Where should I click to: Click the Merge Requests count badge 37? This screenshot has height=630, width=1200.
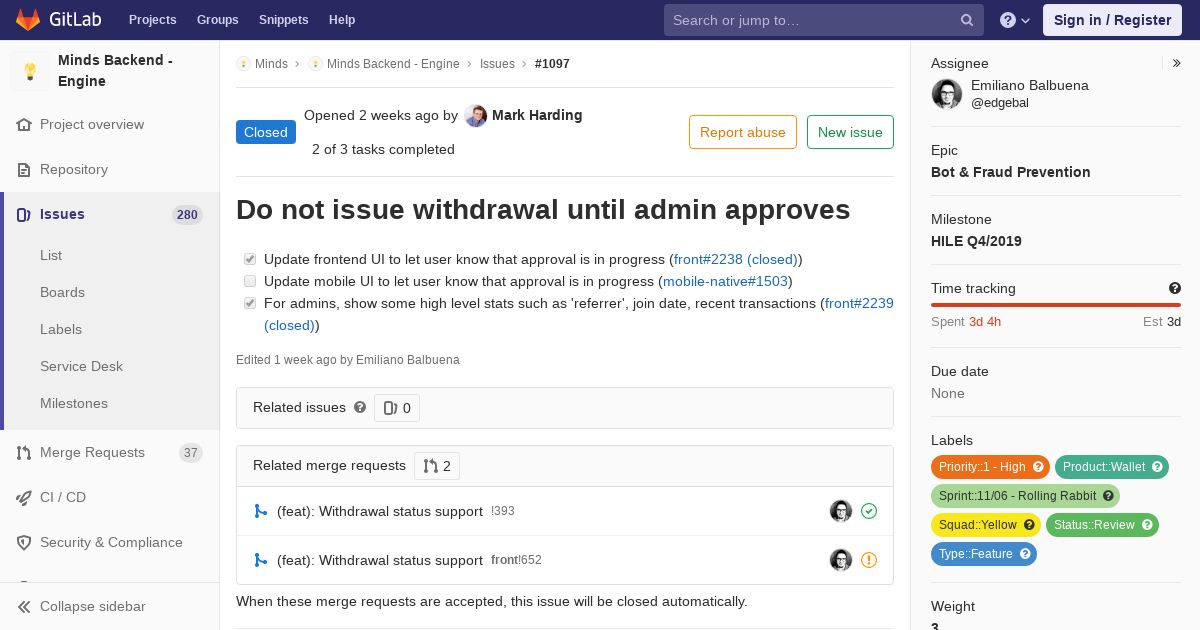[190, 453]
